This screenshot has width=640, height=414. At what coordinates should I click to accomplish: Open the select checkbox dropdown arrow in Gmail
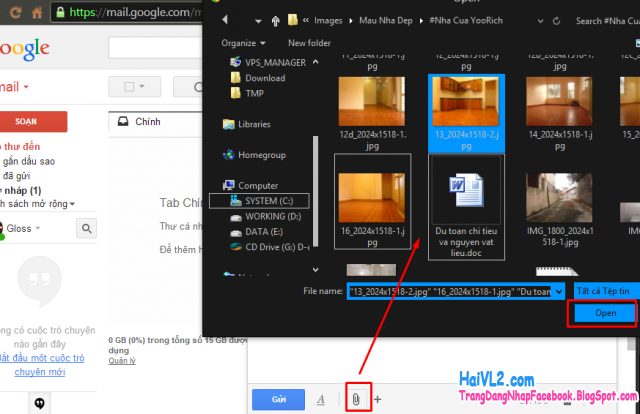pyautogui.click(x=142, y=87)
